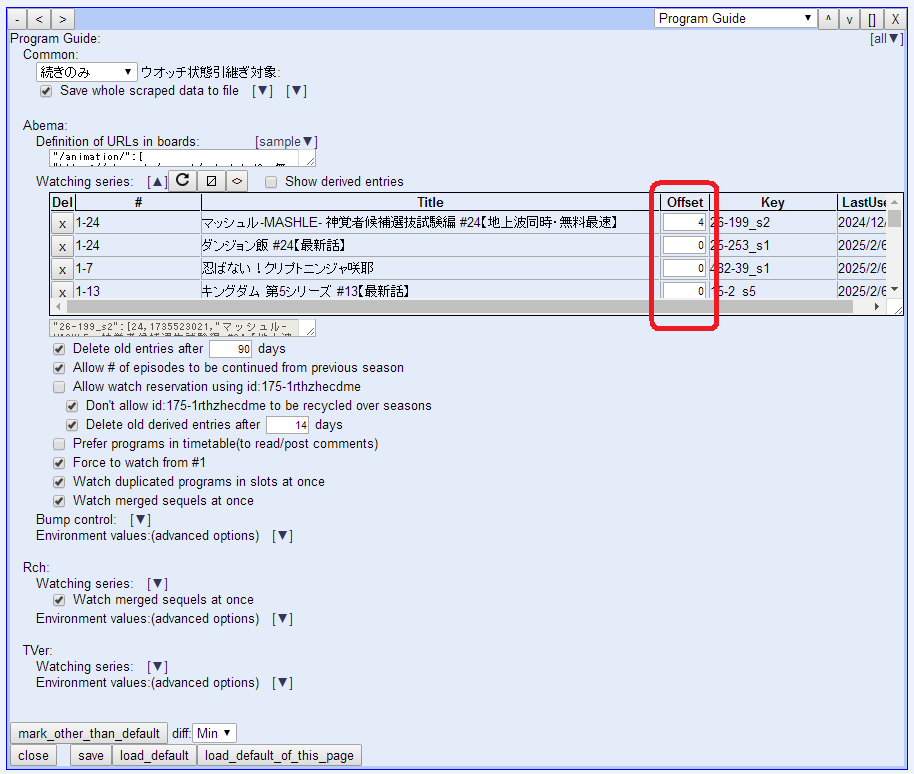Enable Prefer programs in timetable checkbox
Image resolution: width=914 pixels, height=774 pixels.
tap(59, 444)
